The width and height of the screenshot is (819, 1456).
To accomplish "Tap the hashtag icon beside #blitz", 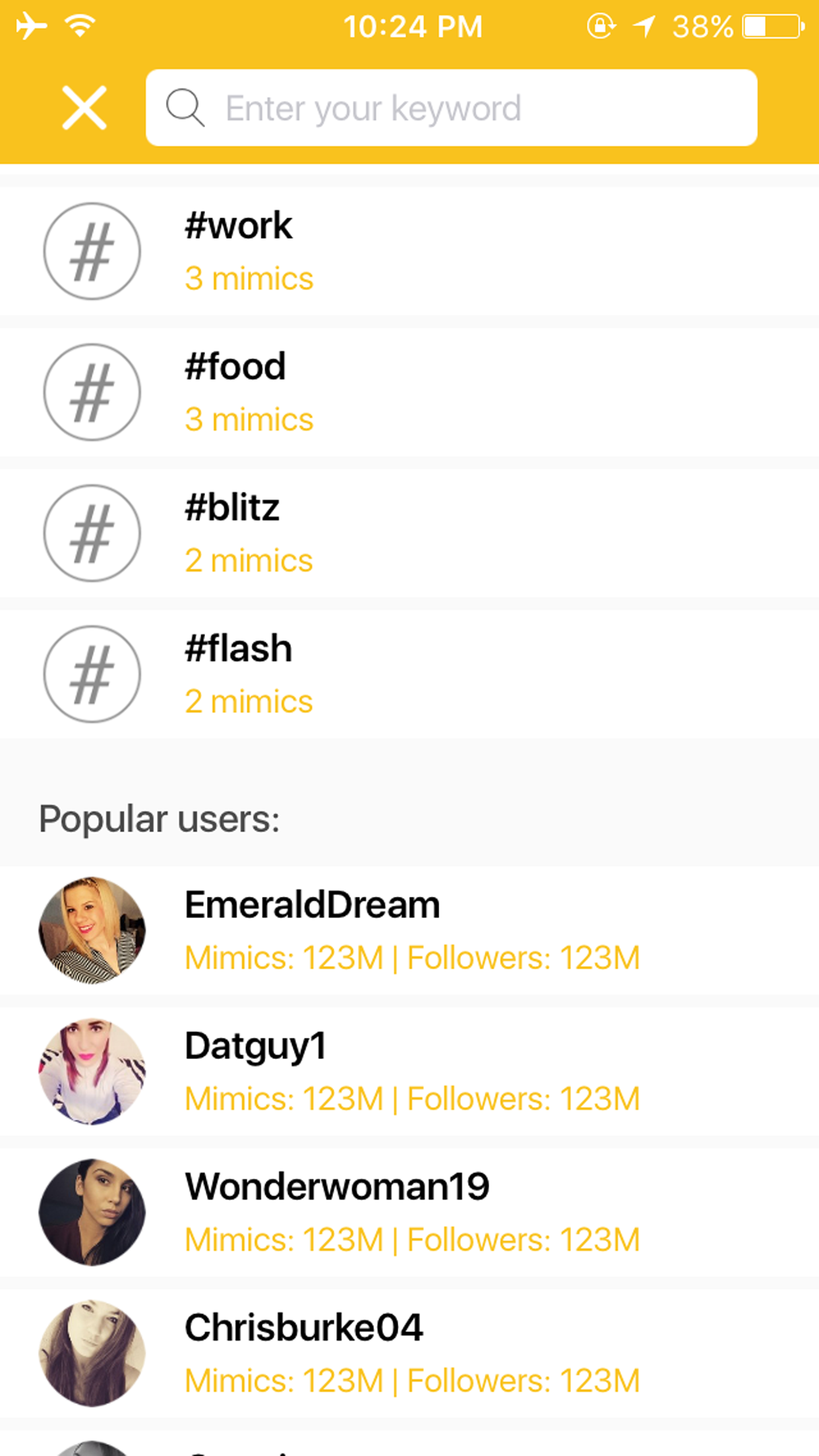I will [92, 533].
